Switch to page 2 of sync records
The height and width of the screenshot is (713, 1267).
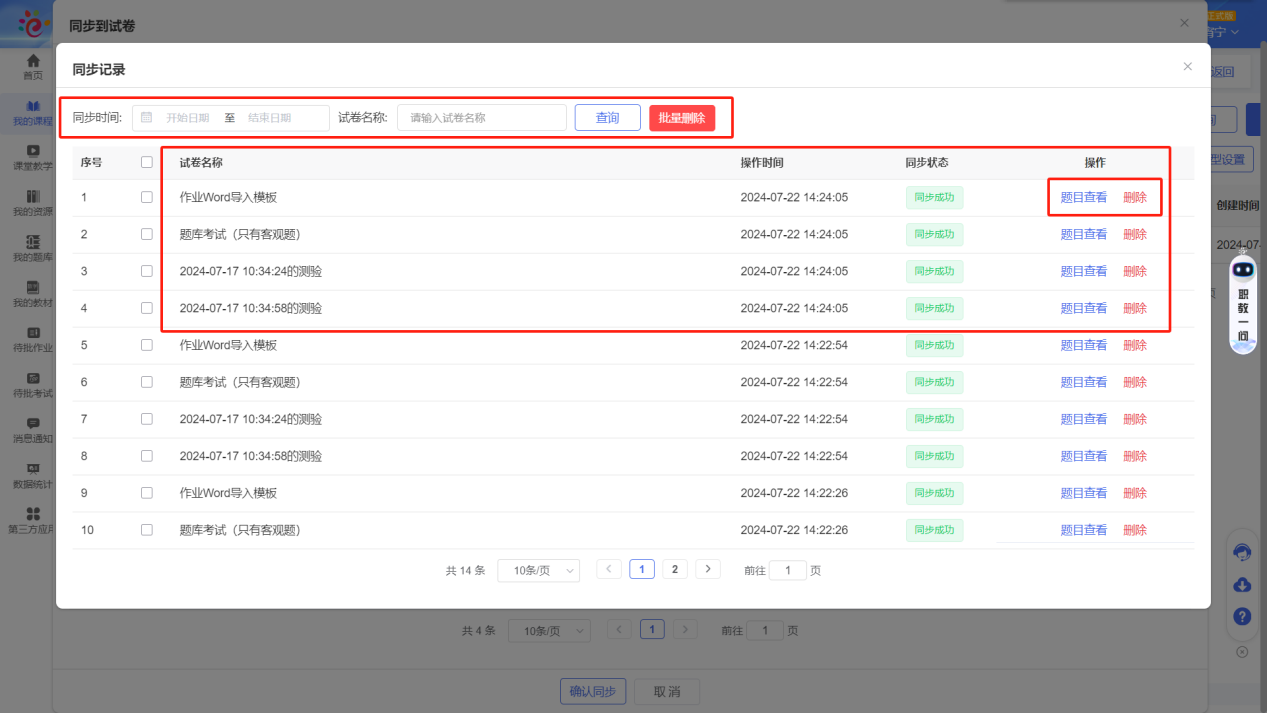tap(675, 569)
